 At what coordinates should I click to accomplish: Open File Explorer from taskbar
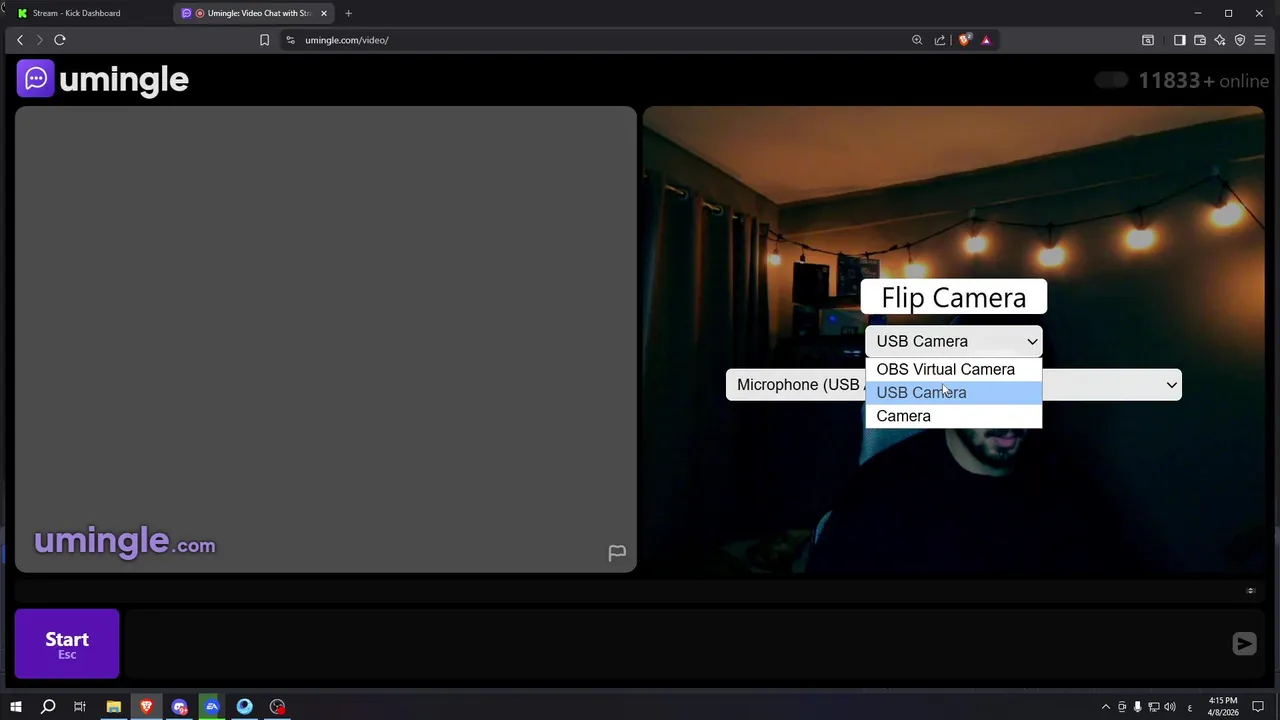tap(114, 707)
